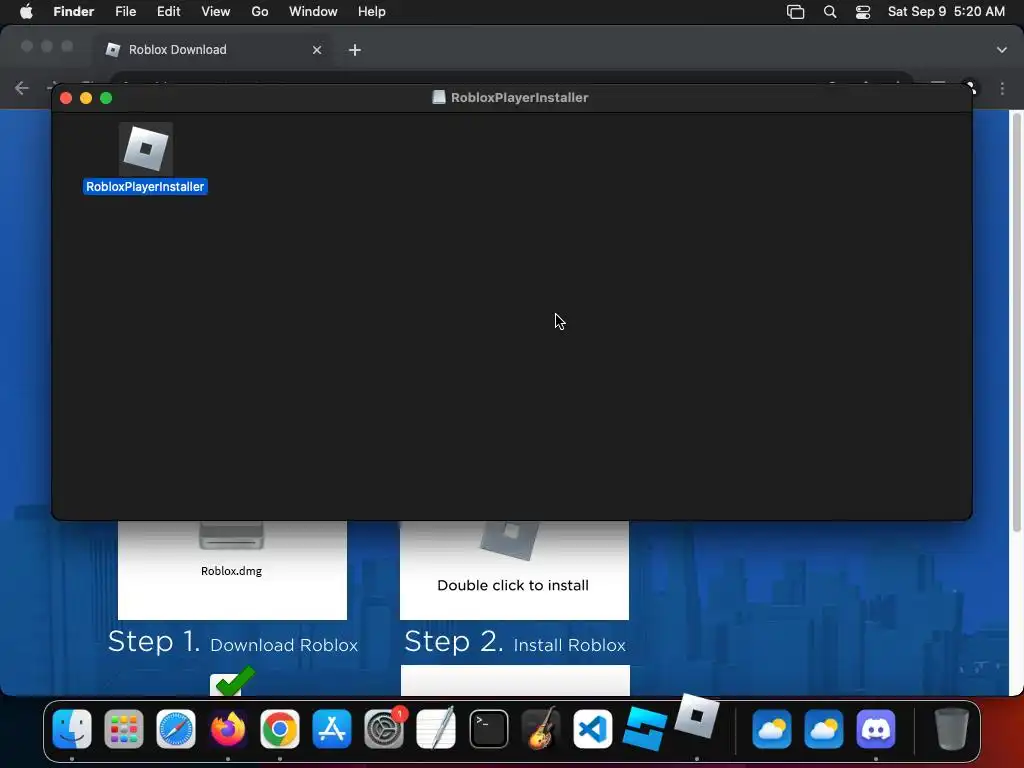Launch GarageBand from the Dock
Viewport: 1024px width, 768px height.
pyautogui.click(x=541, y=729)
